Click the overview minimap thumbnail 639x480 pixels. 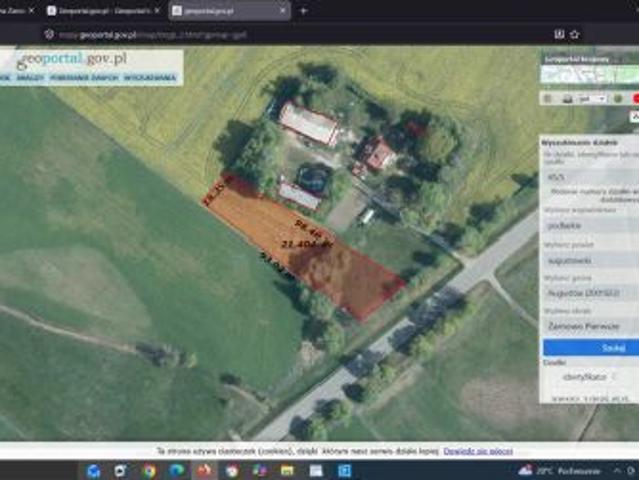click(589, 75)
